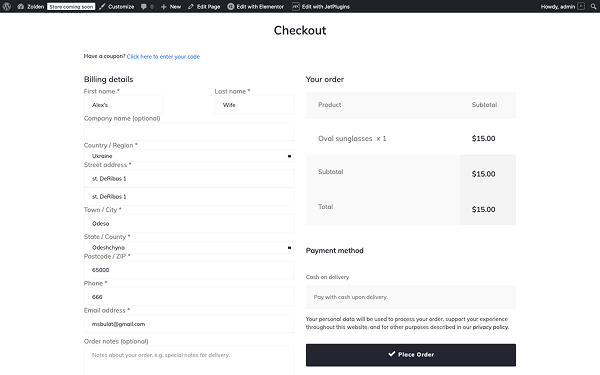600x375 pixels.
Task: Click the Oval sunglasses product row
Action: tap(411, 139)
